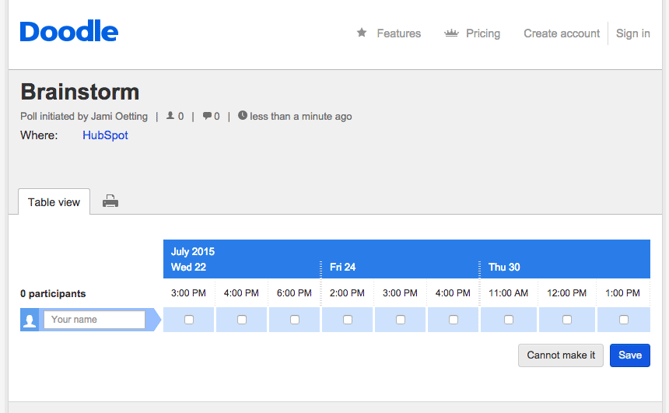Image resolution: width=669 pixels, height=413 pixels.
Task: Open the HubSpot location link
Action: click(x=105, y=135)
